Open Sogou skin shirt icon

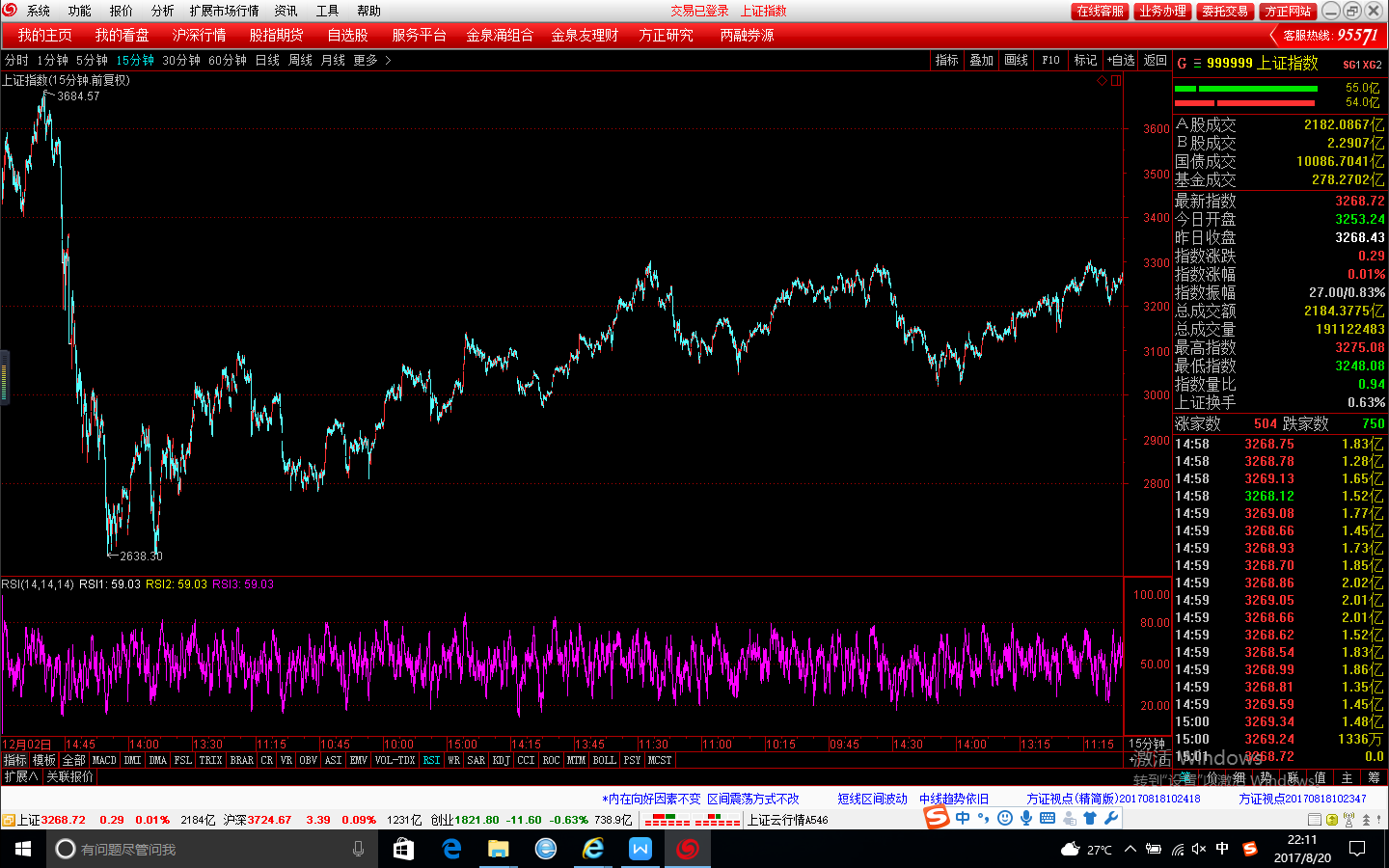(1090, 818)
